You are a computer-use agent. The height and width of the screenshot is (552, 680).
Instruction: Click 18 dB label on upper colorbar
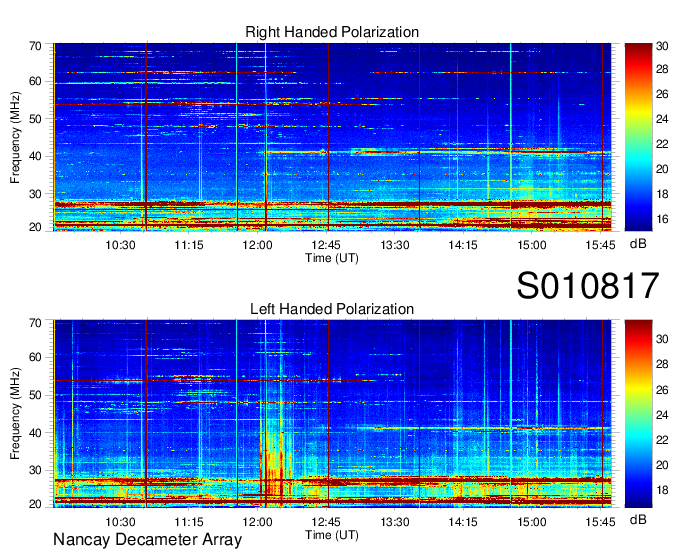(662, 194)
